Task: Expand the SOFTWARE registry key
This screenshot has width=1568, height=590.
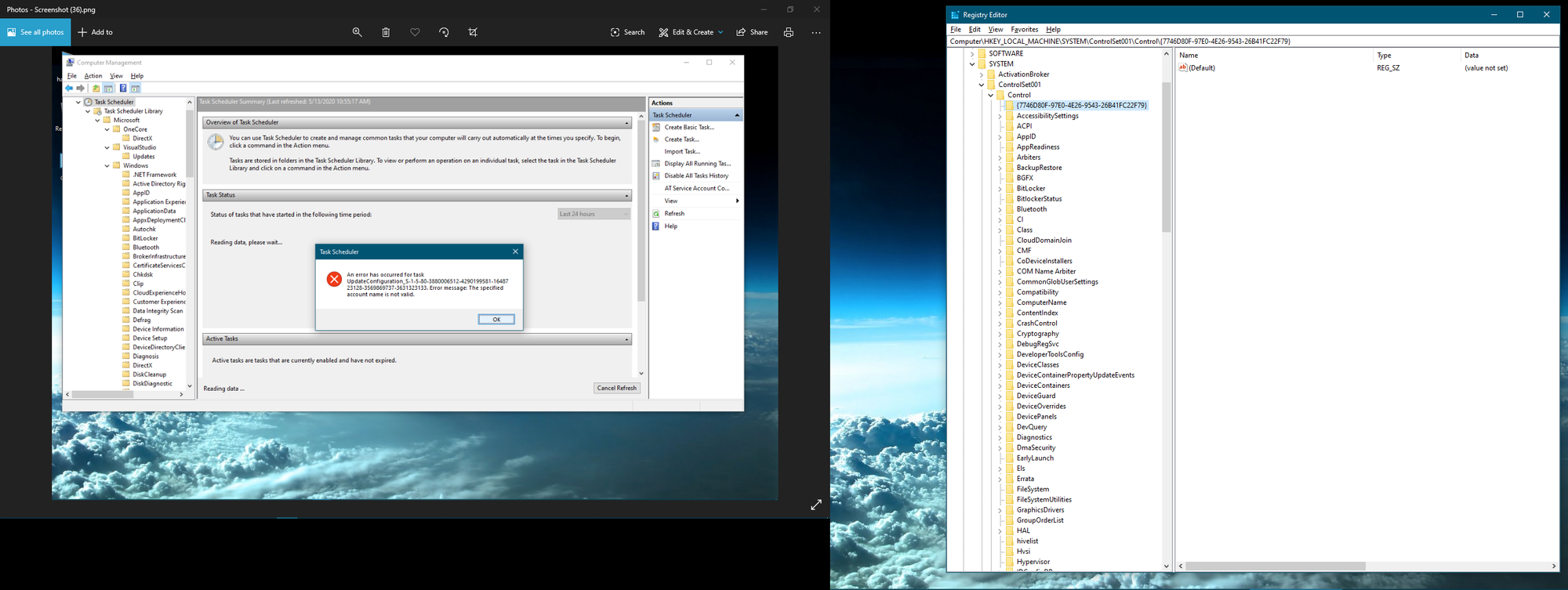Action: 972,53
